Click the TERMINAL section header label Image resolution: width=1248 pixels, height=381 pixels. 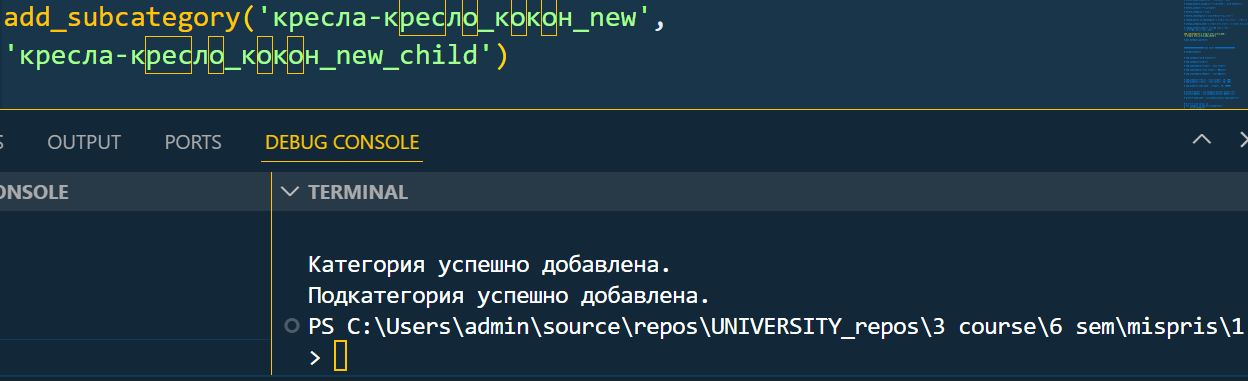coord(358,192)
